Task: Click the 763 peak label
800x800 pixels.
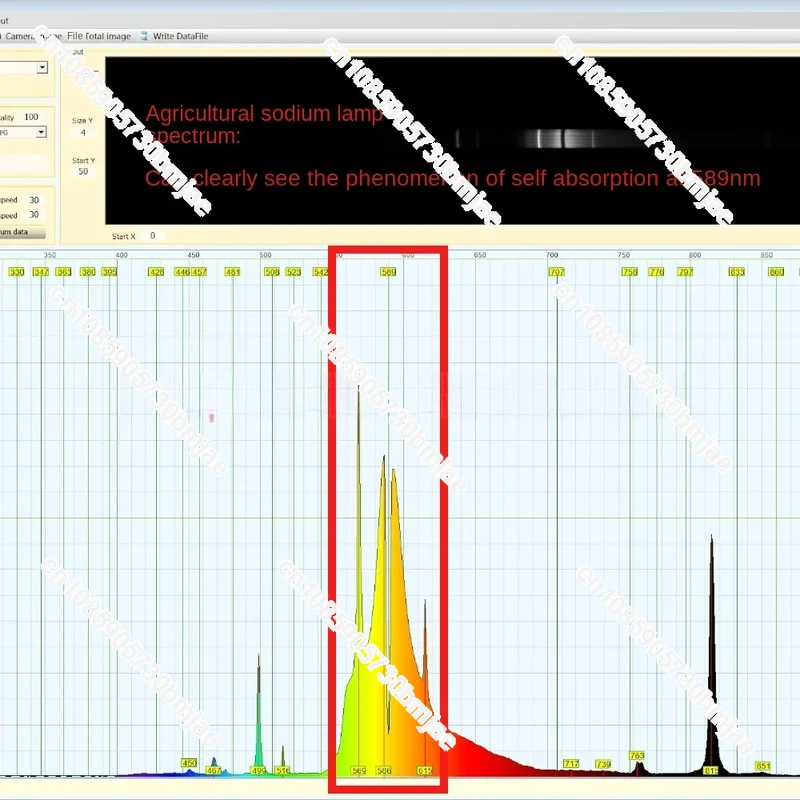Action: [x=637, y=755]
